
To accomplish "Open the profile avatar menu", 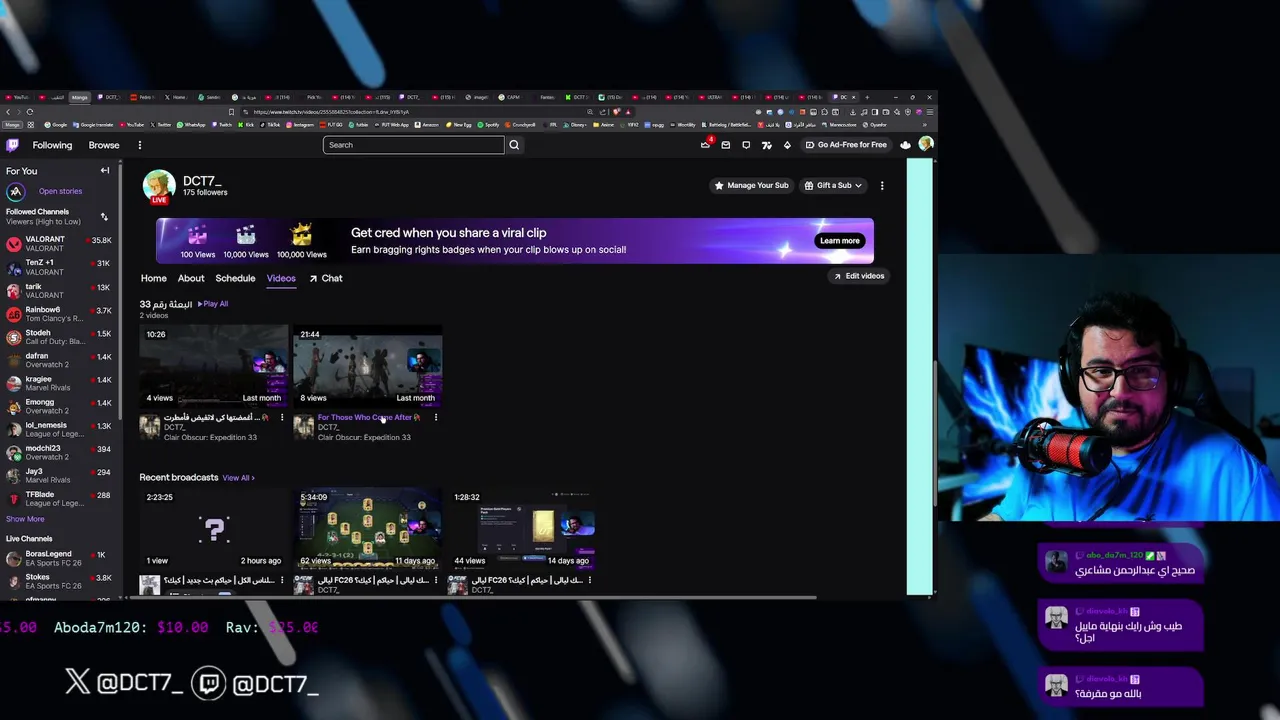I will tap(926, 145).
